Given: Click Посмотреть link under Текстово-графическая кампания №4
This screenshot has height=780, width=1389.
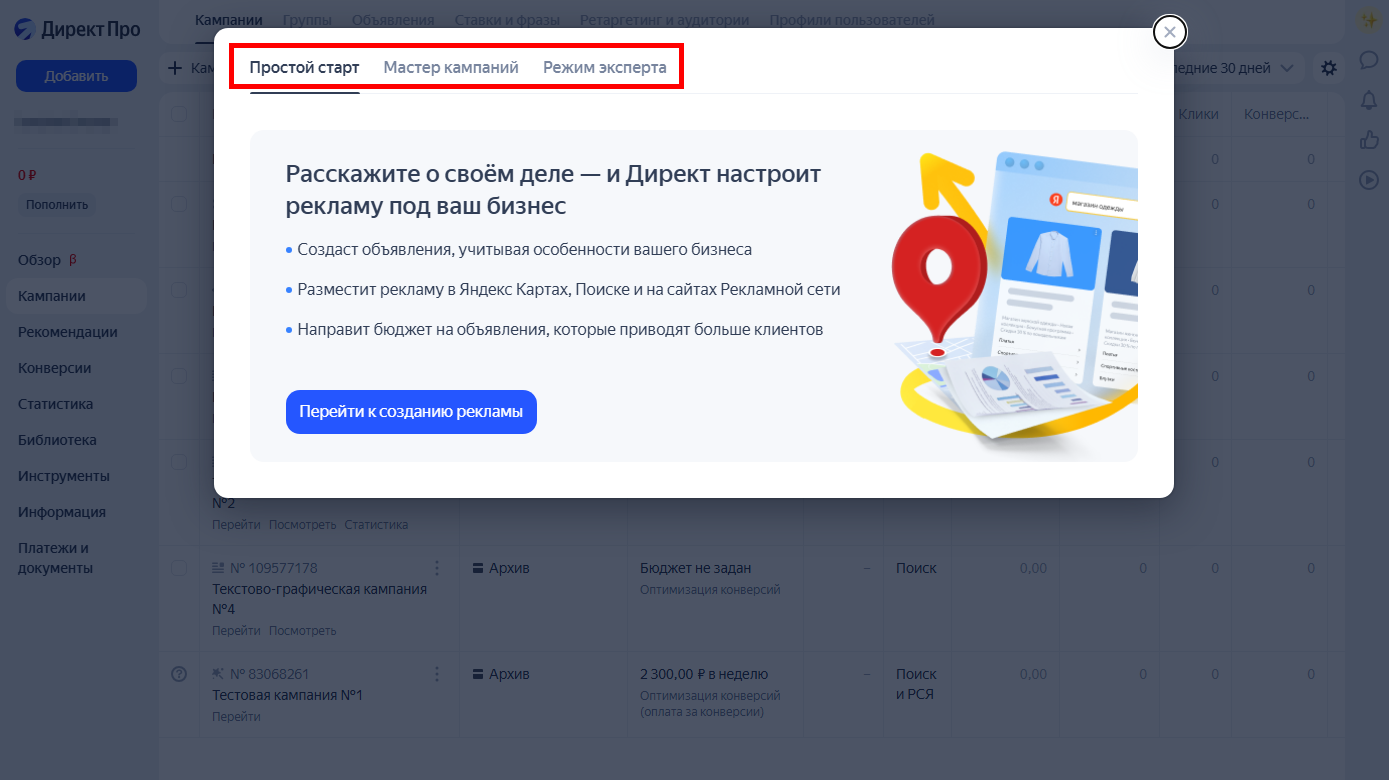Looking at the screenshot, I should [303, 630].
